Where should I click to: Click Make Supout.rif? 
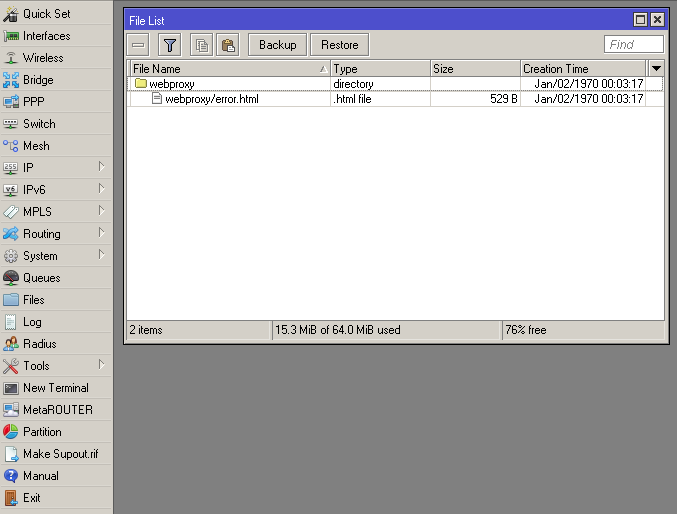[56, 454]
